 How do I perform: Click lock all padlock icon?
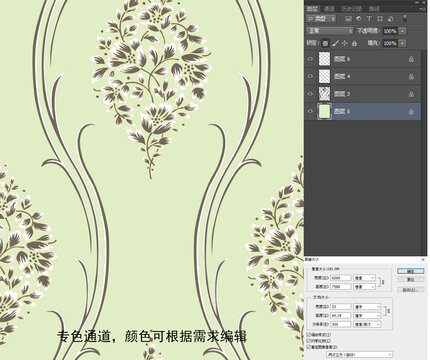pyautogui.click(x=354, y=43)
